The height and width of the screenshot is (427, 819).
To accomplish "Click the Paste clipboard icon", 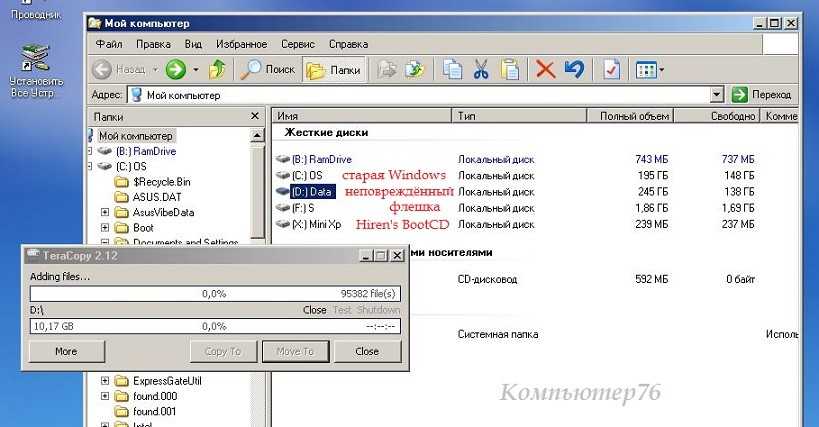I will tap(510, 69).
